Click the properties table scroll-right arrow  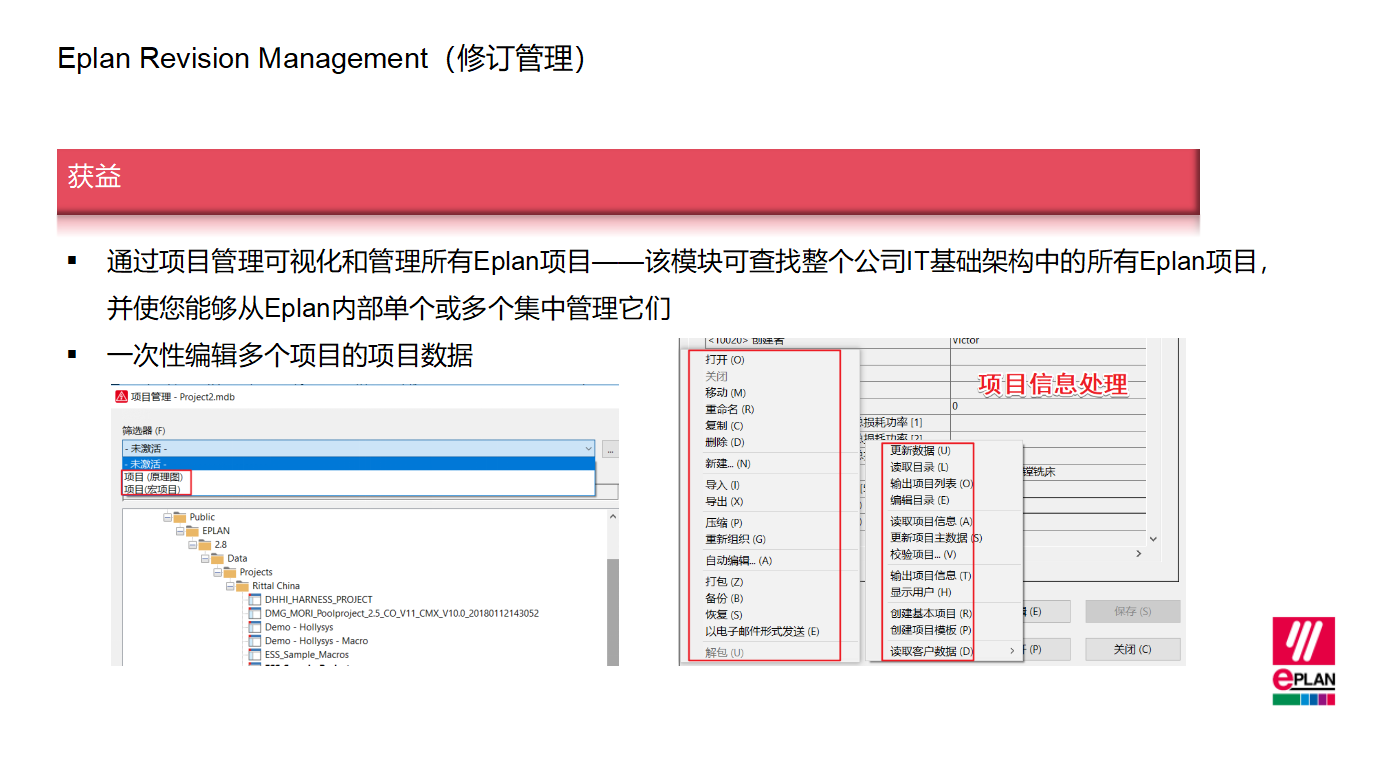tap(1138, 553)
